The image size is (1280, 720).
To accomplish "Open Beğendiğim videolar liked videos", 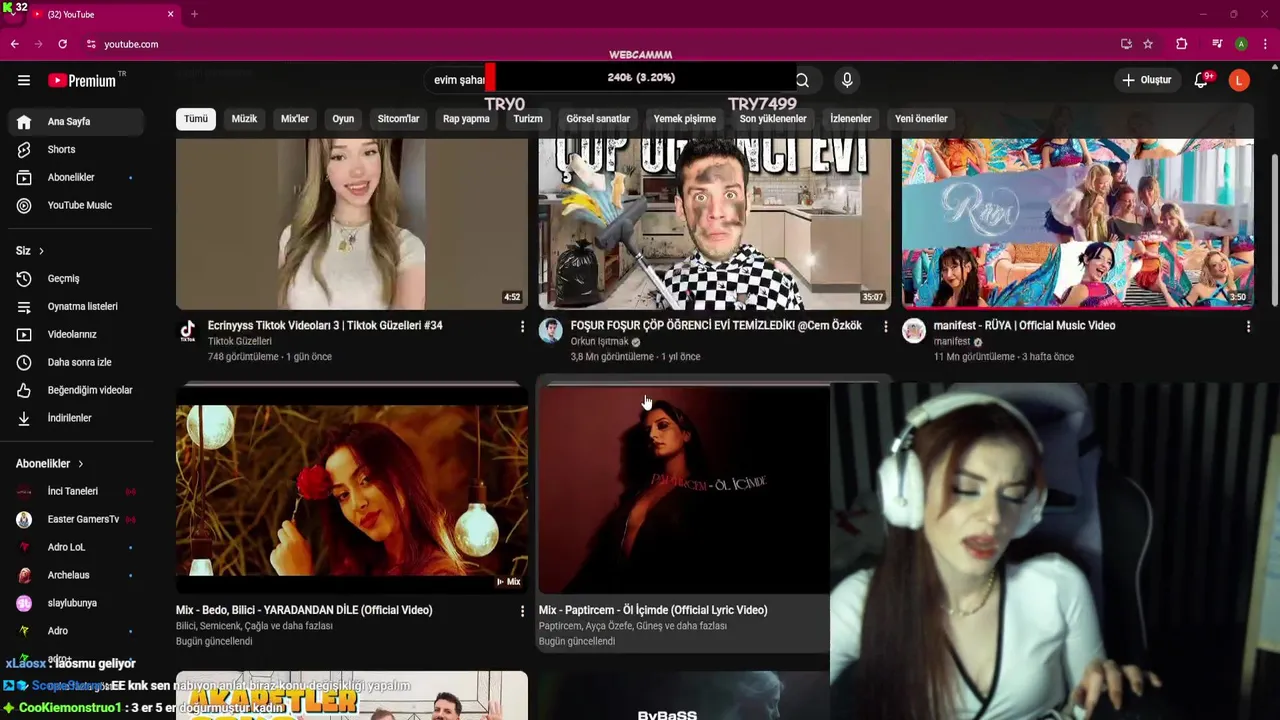I will point(76,391).
